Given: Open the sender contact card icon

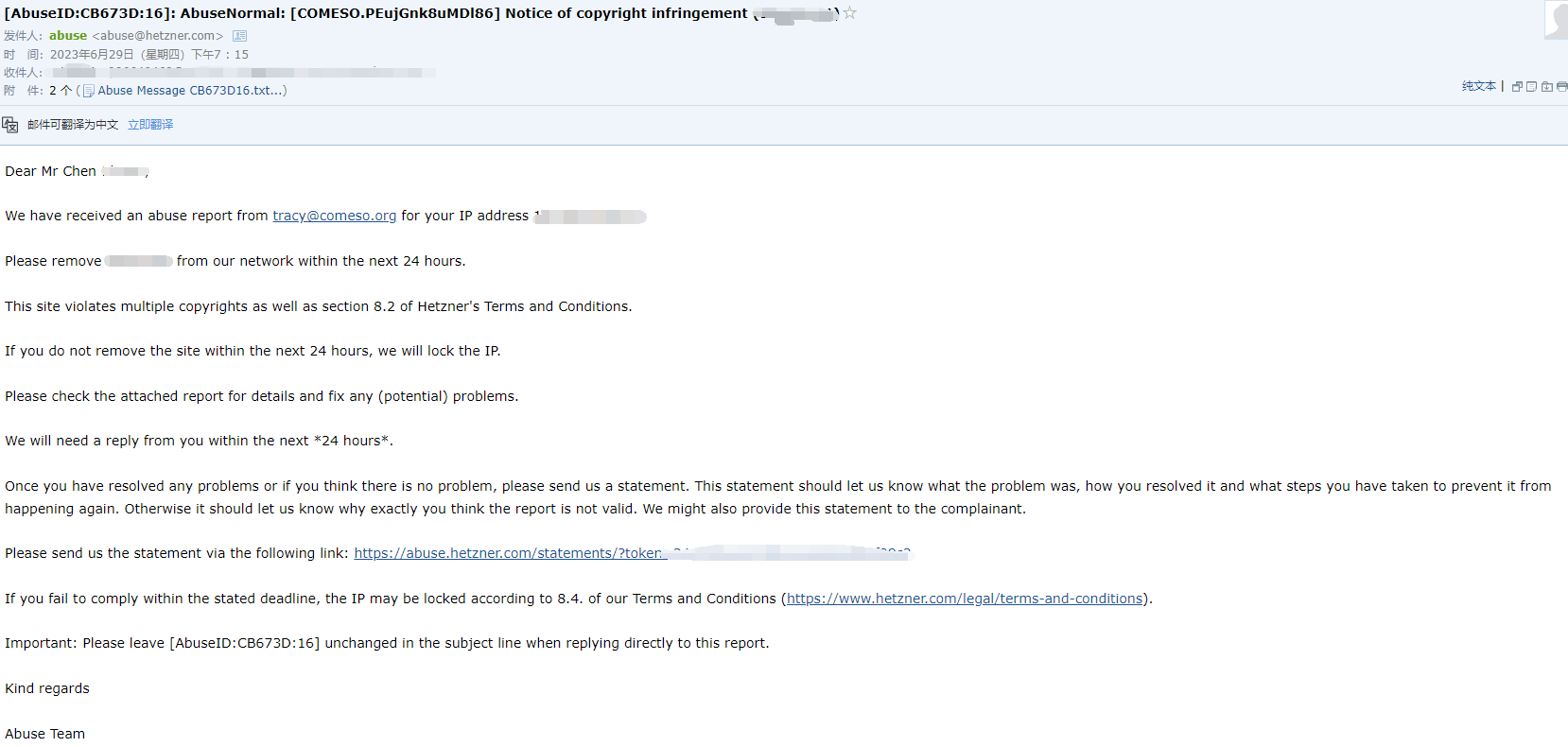Looking at the screenshot, I should click(x=240, y=36).
